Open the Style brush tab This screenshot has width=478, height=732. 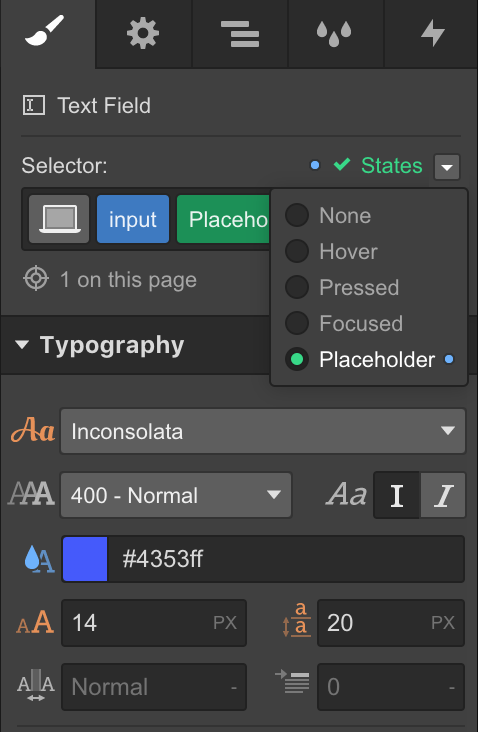point(47,34)
